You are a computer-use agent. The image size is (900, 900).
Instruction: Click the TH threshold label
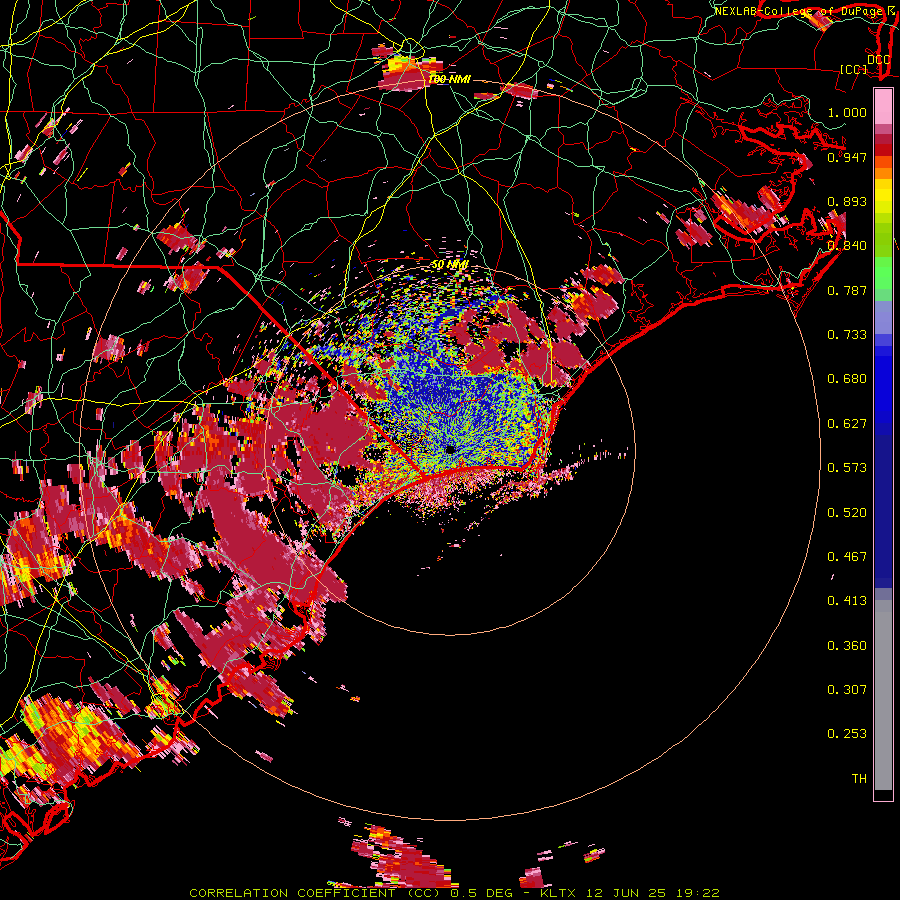(859, 779)
